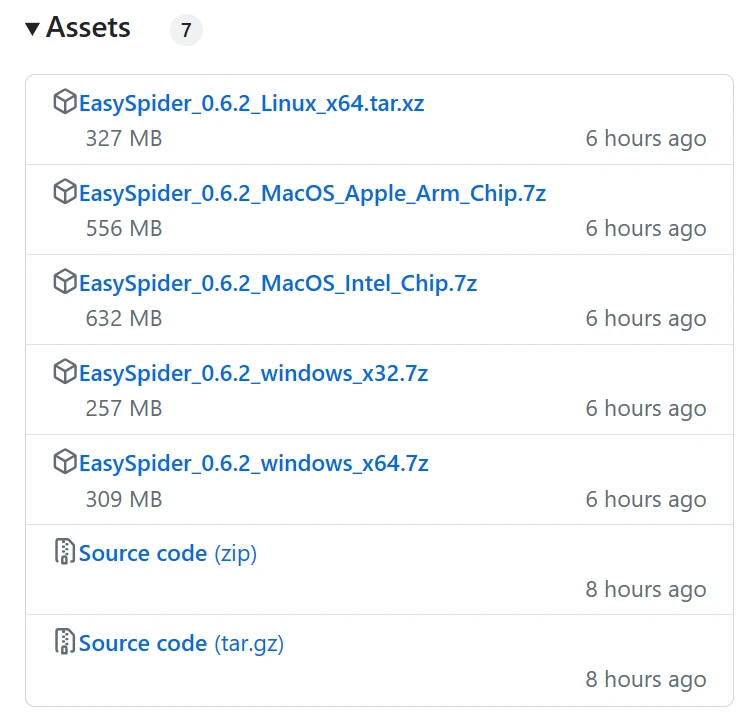Click the package icon beside MacOS_Intel_Chip.7z
The width and height of the screenshot is (751, 723).
coord(65,282)
